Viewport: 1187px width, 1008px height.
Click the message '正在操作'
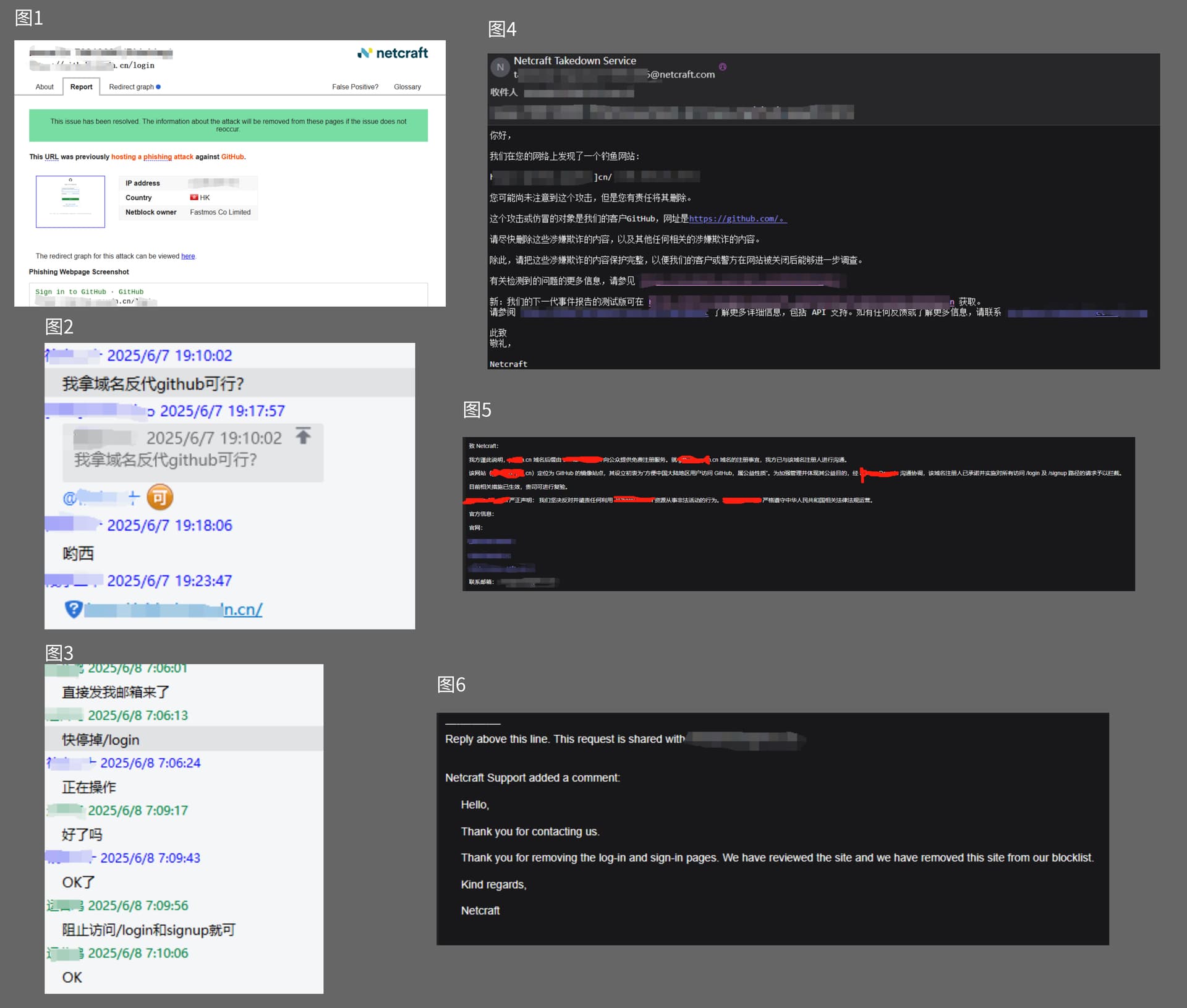[89, 787]
